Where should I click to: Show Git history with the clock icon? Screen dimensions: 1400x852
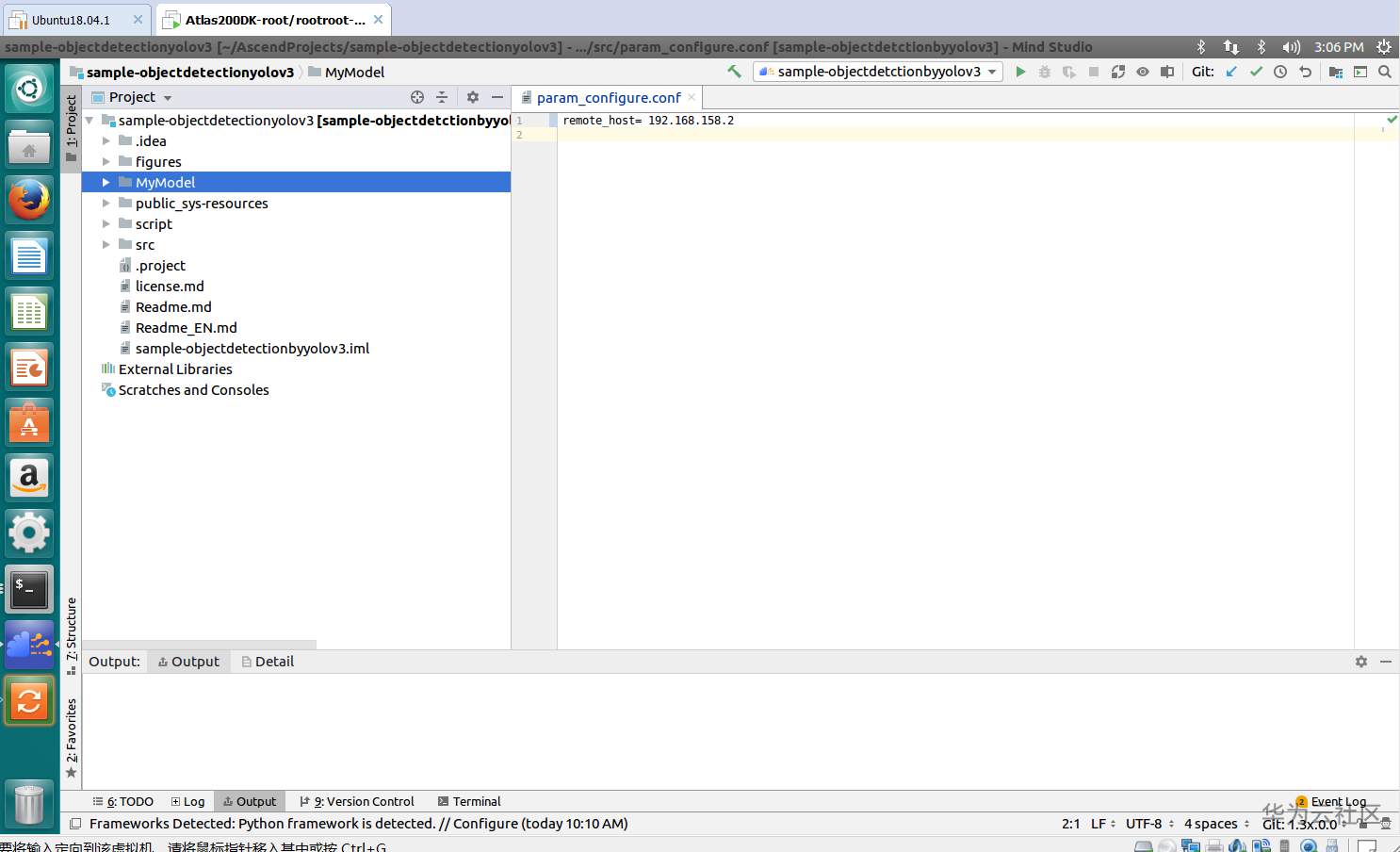pyautogui.click(x=1280, y=72)
